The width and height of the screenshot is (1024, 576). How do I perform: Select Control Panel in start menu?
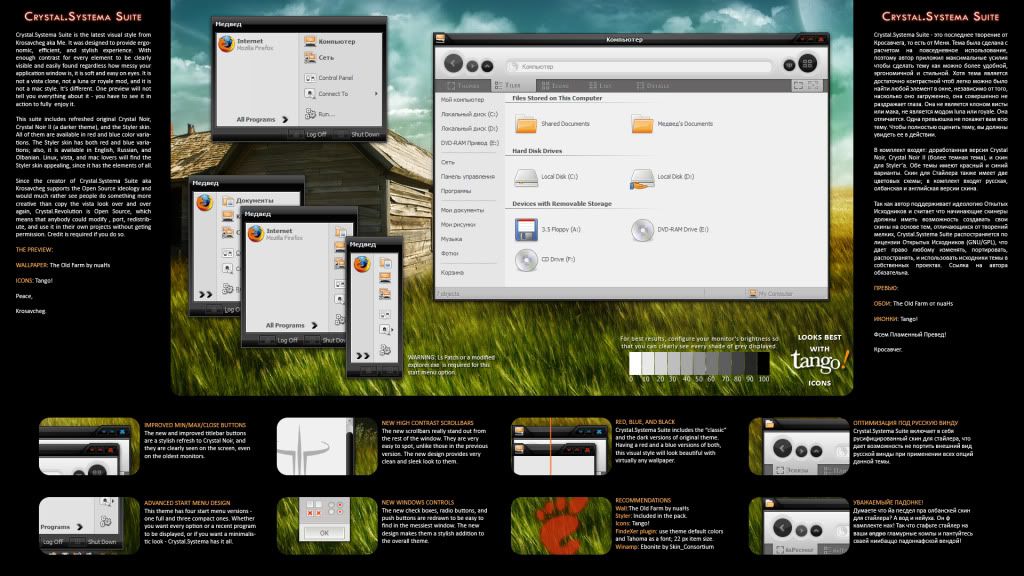(334, 77)
